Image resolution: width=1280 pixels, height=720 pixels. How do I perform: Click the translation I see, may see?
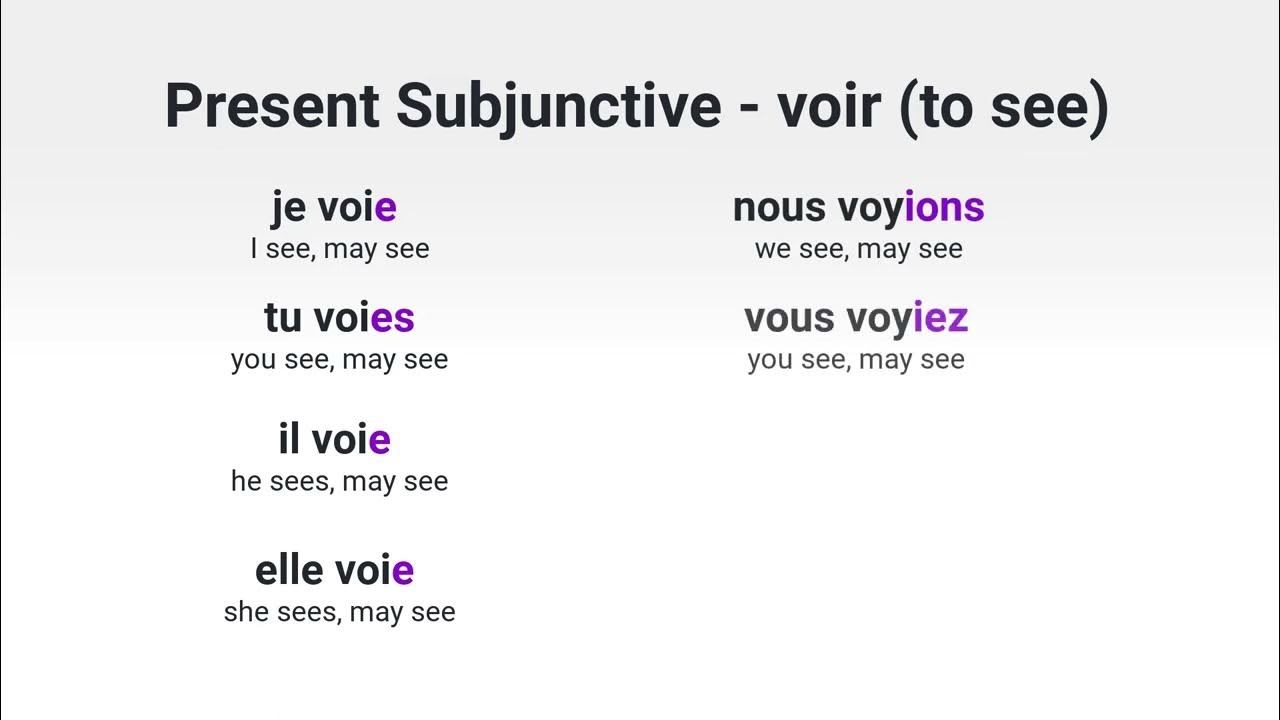point(340,249)
